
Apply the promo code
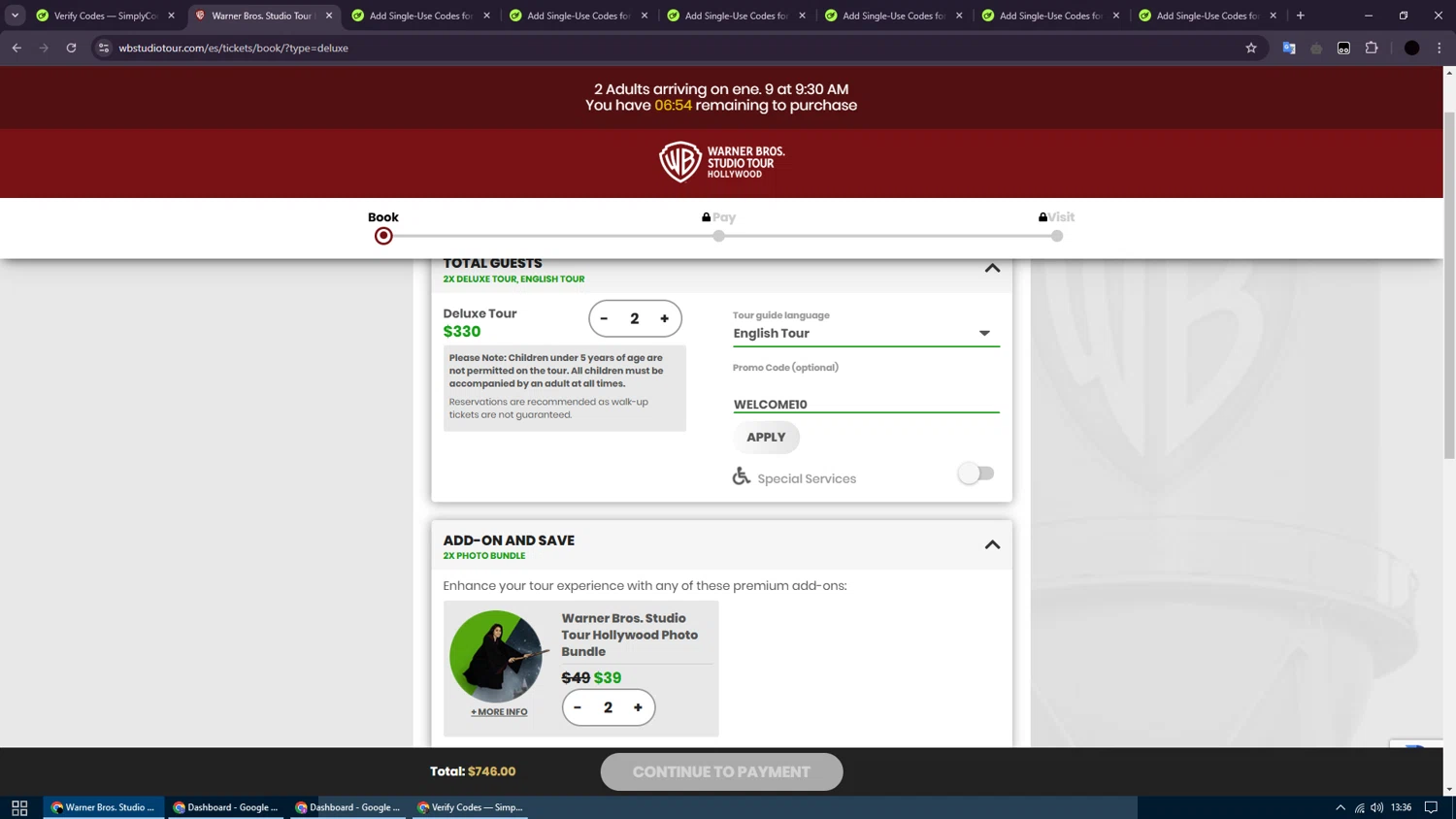pos(766,438)
